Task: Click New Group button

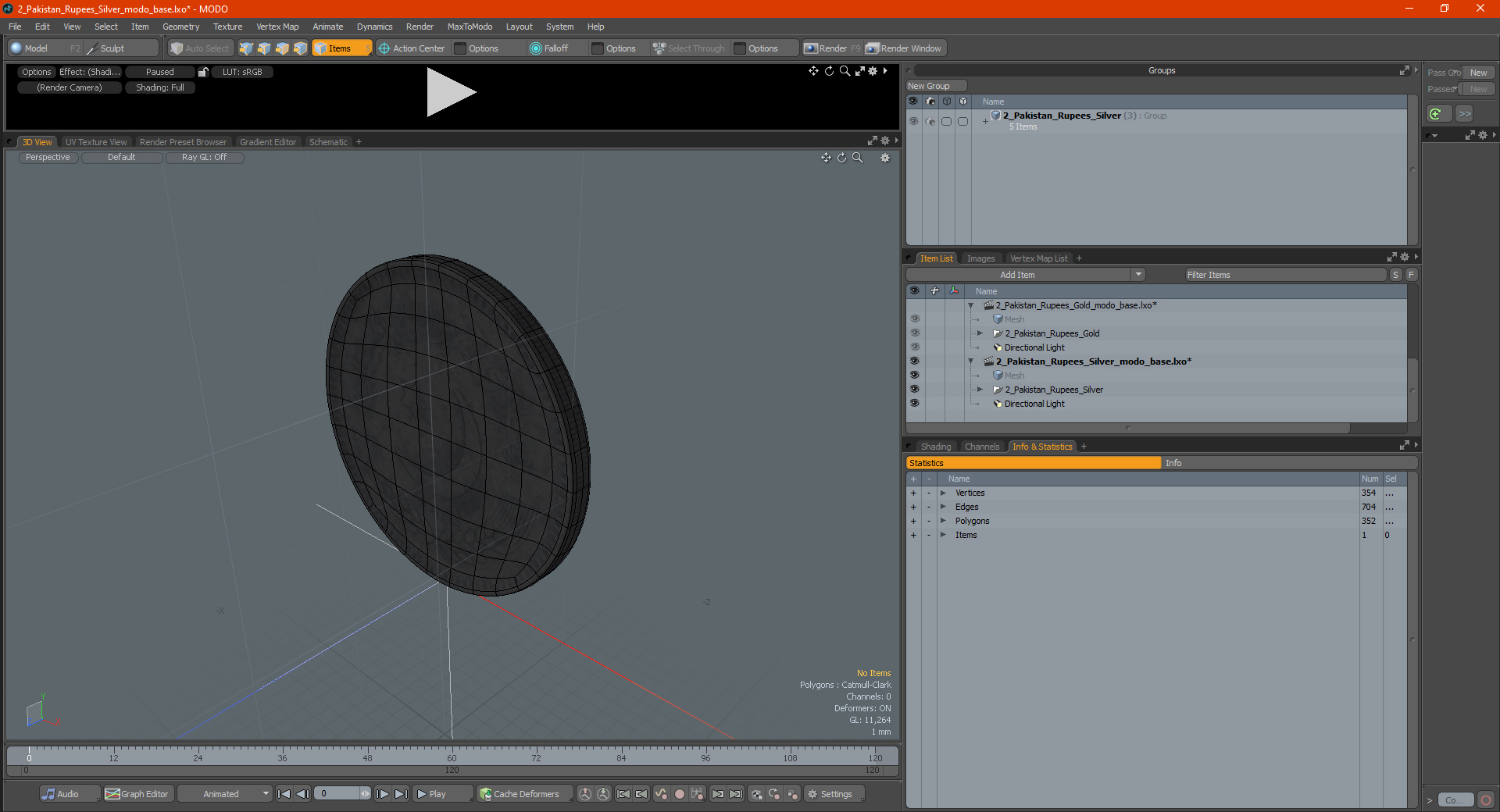Action: click(935, 86)
